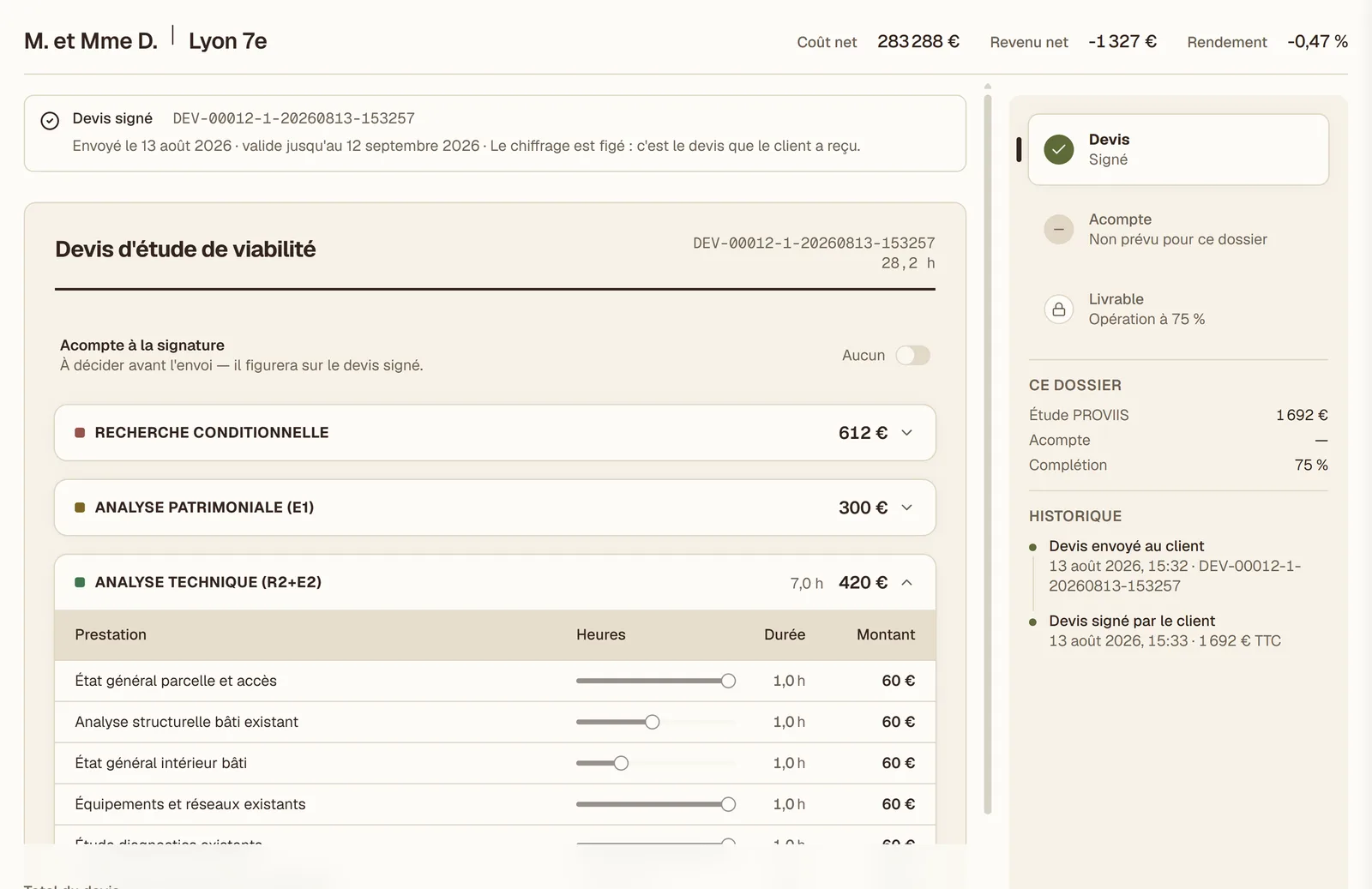The width and height of the screenshot is (1372, 889).
Task: Click the -0,47 % Rendement value
Action: (x=1317, y=41)
